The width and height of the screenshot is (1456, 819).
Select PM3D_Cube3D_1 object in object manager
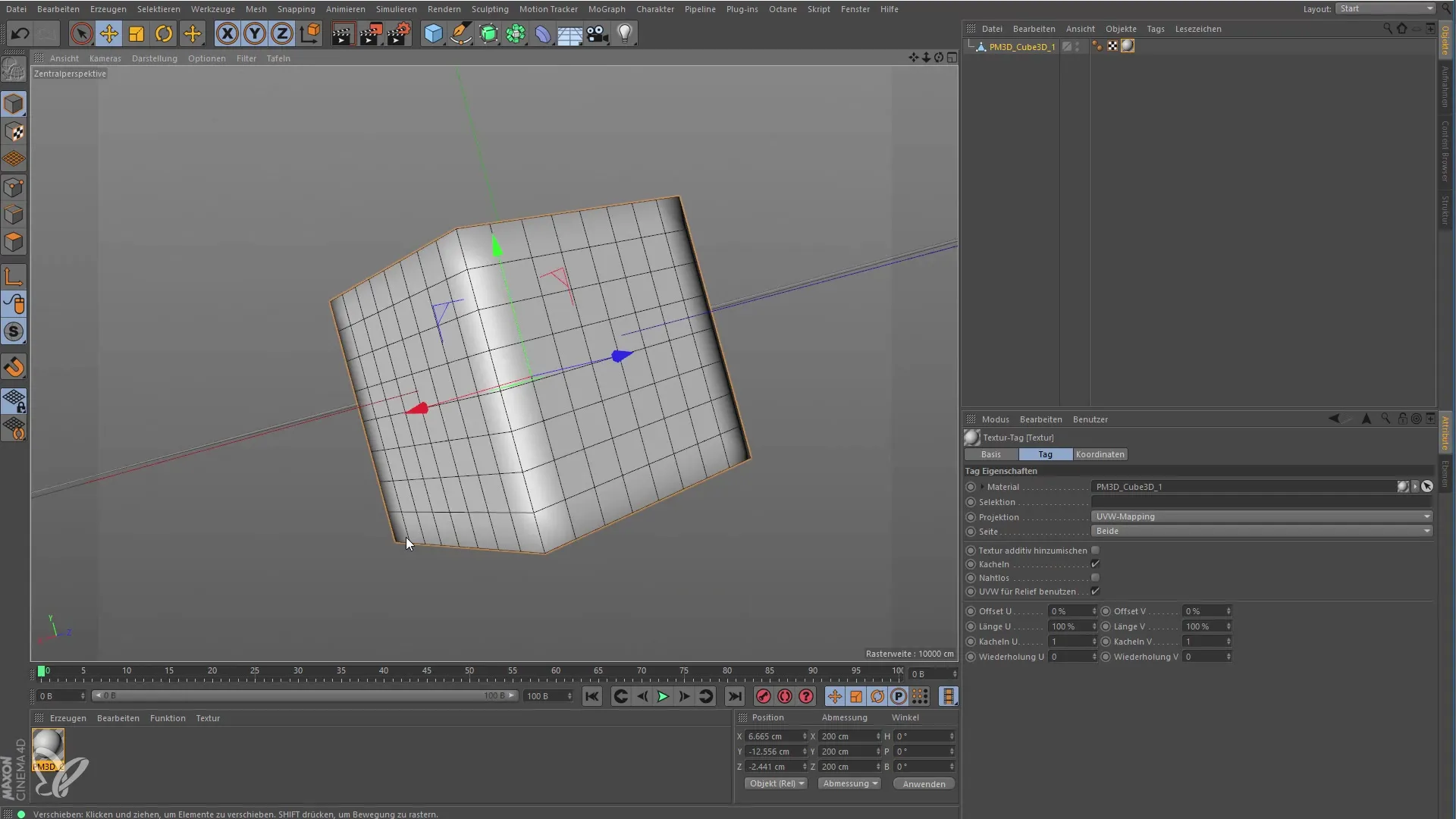1021,47
